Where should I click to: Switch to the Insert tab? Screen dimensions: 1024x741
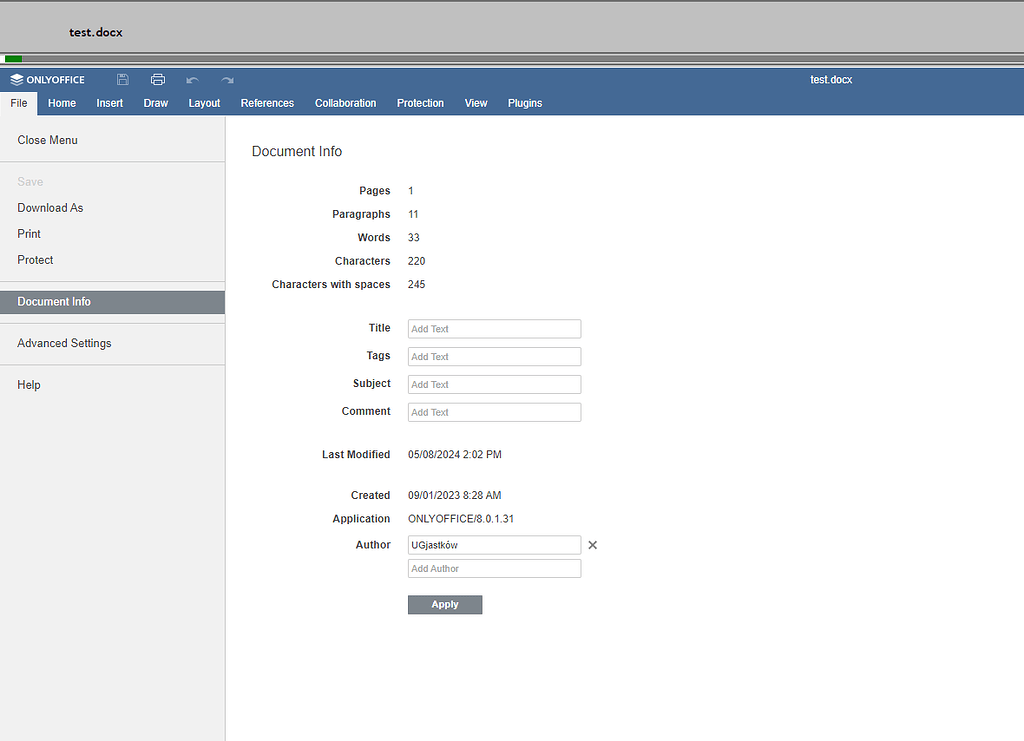coord(110,103)
